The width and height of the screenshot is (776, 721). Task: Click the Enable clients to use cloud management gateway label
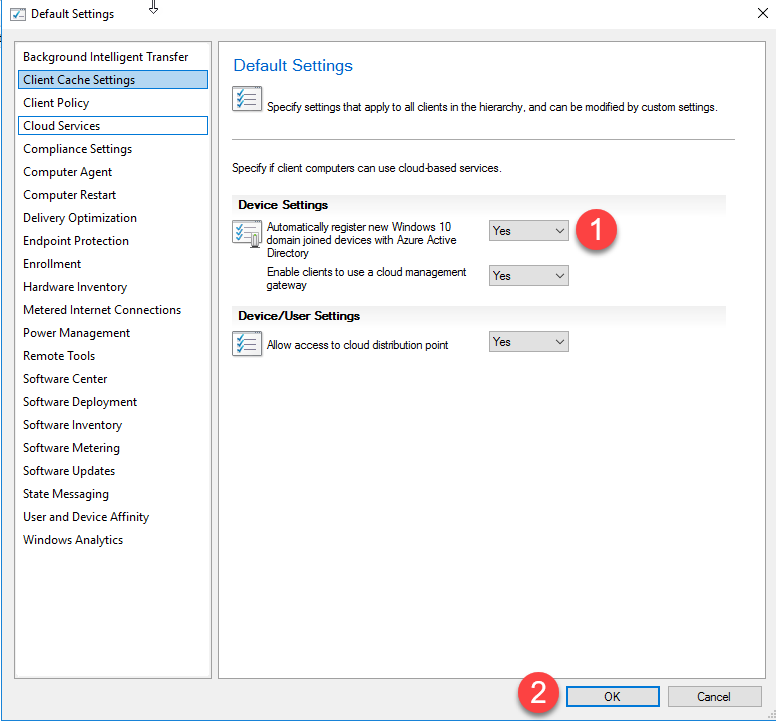pyautogui.click(x=366, y=279)
